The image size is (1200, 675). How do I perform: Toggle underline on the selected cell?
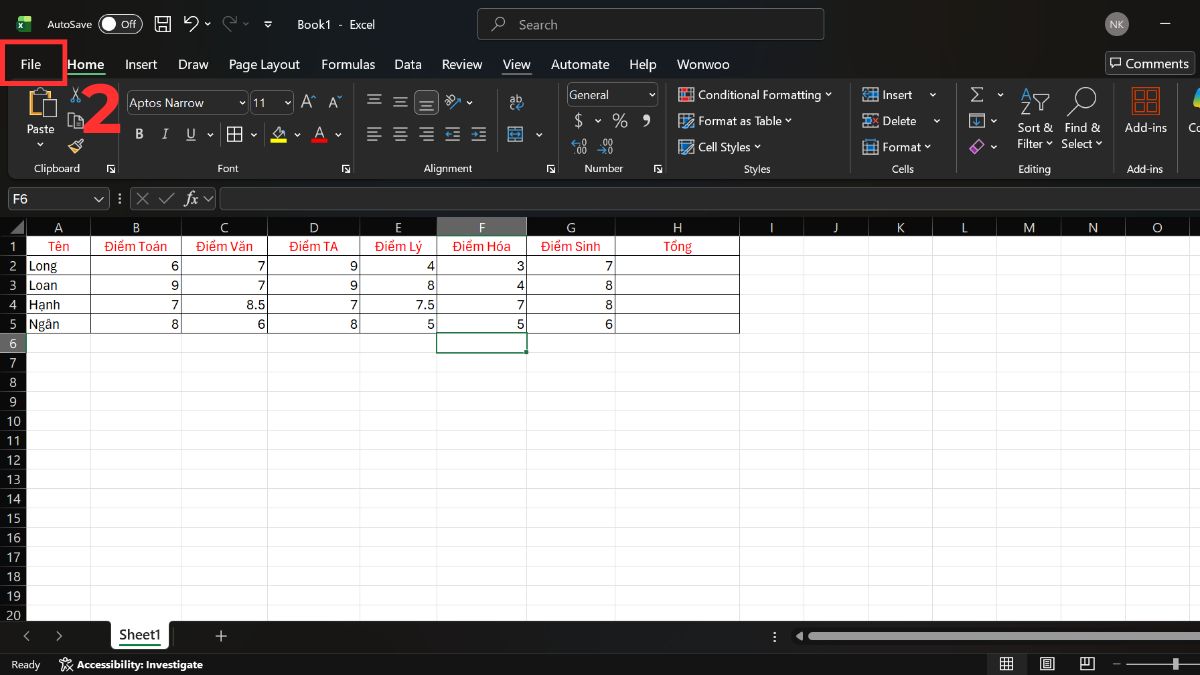tap(189, 133)
